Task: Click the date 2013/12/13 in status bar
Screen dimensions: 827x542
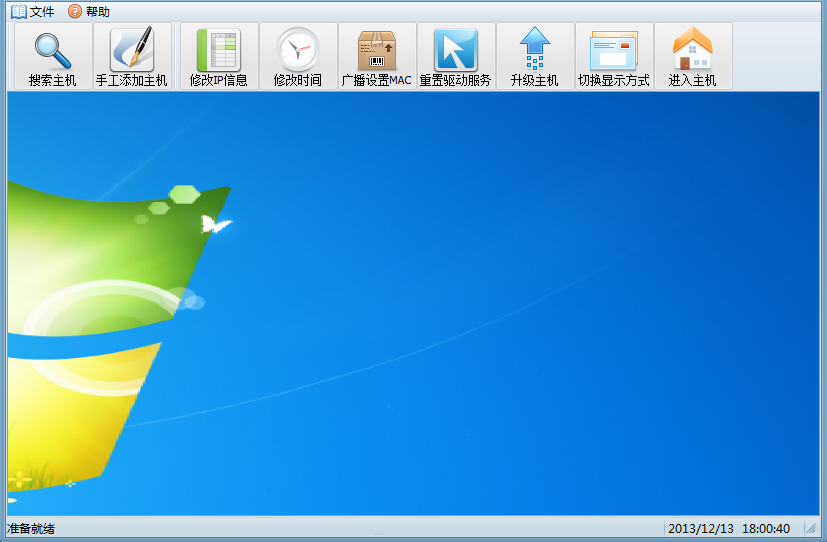Action: pyautogui.click(x=700, y=528)
